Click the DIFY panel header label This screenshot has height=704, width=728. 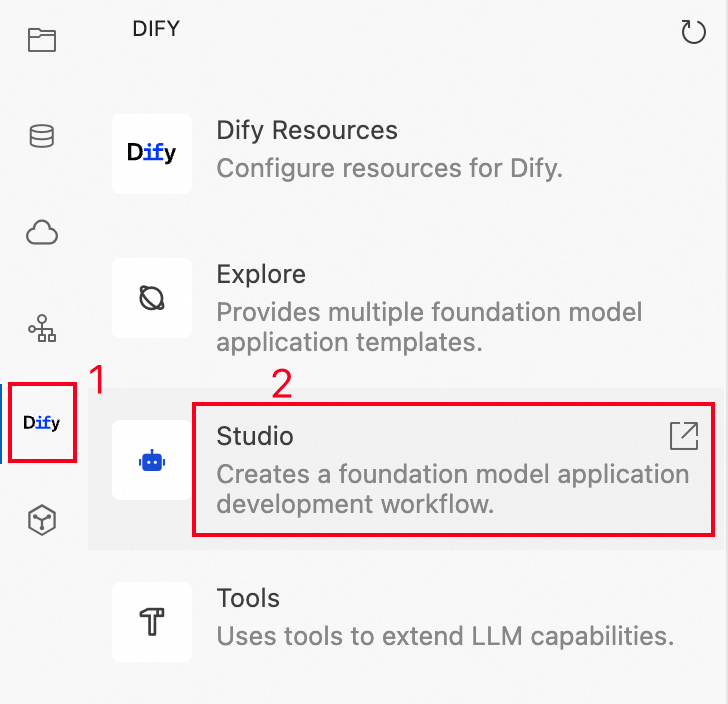[x=156, y=29]
